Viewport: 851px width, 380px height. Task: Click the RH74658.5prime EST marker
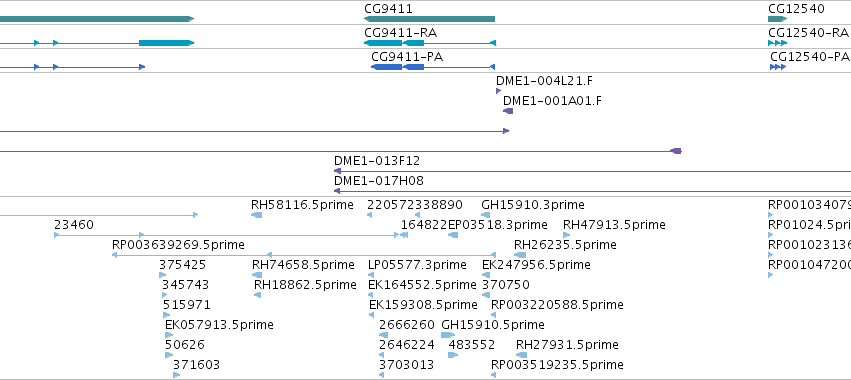tap(257, 275)
